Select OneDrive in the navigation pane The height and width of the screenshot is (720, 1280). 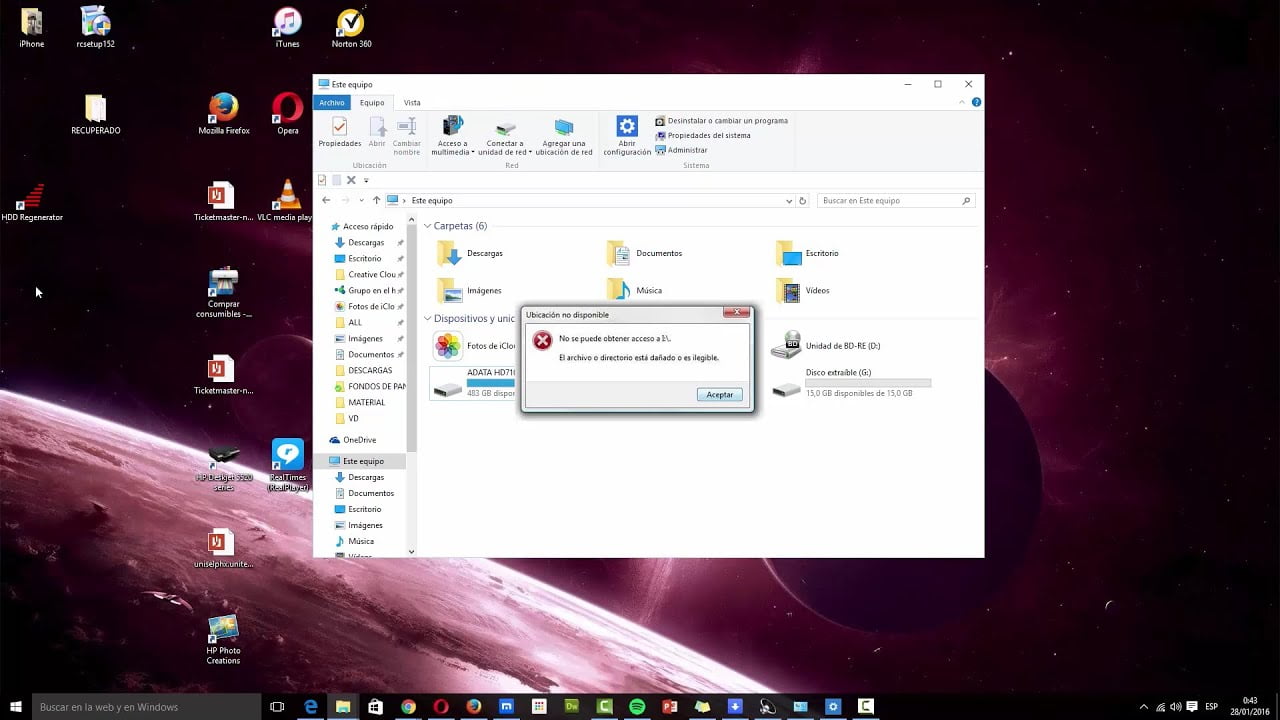click(x=353, y=440)
